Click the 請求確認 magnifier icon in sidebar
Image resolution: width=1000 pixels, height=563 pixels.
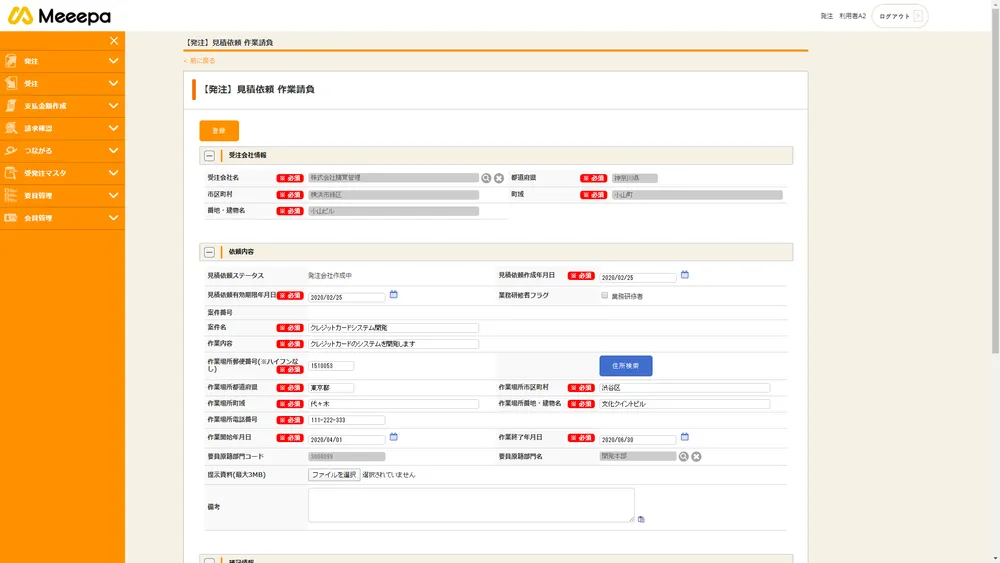click(x=11, y=128)
